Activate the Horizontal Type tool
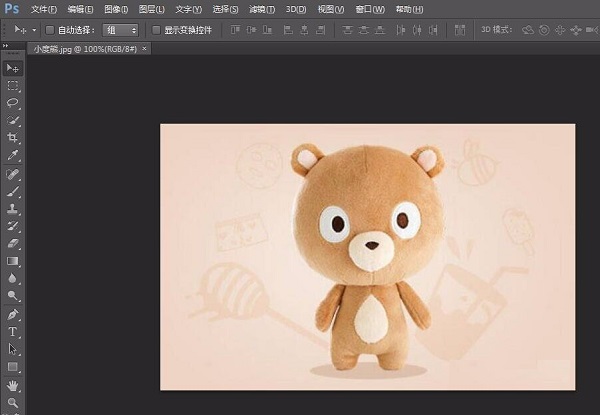 coord(13,331)
